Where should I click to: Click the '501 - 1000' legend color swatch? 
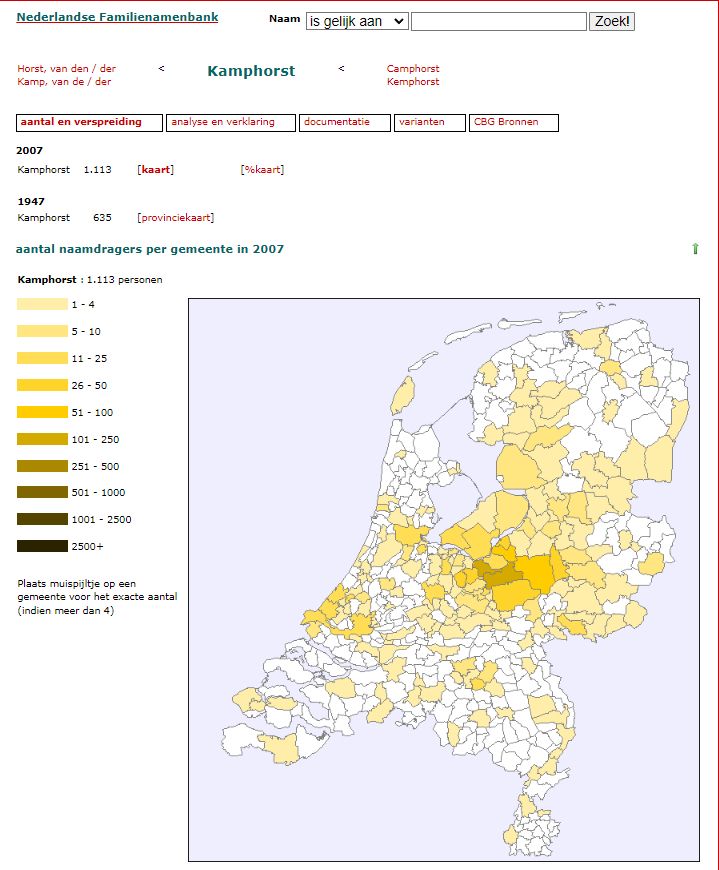point(42,492)
